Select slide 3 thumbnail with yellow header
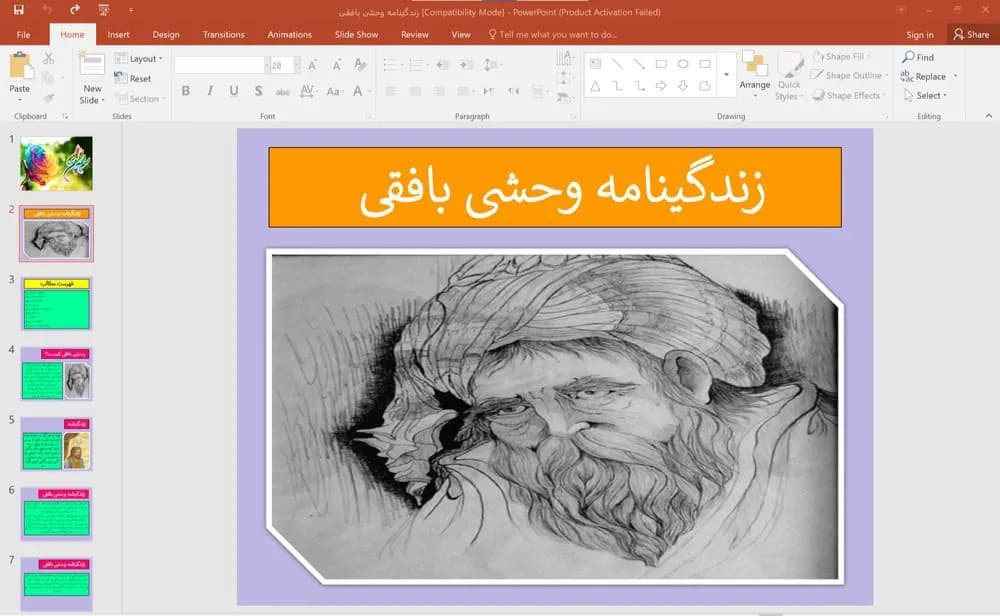This screenshot has width=1000, height=616. [x=57, y=304]
